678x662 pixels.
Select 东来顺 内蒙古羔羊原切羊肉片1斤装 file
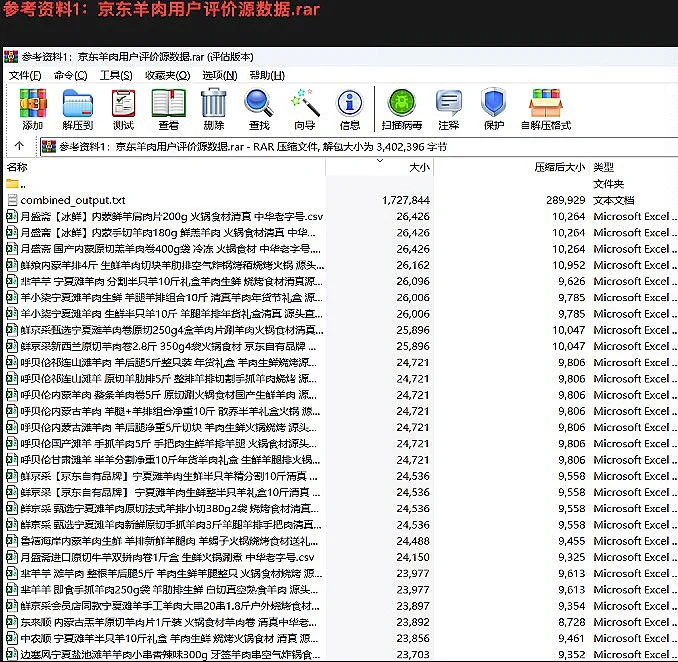click(x=170, y=622)
